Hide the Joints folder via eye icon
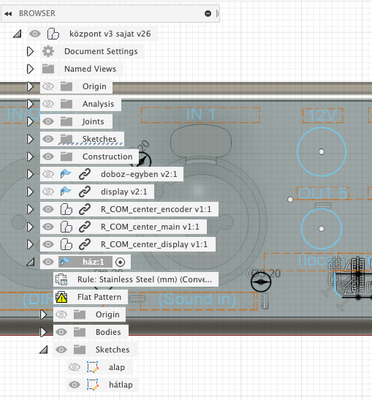372x400 pixels. tap(48, 122)
